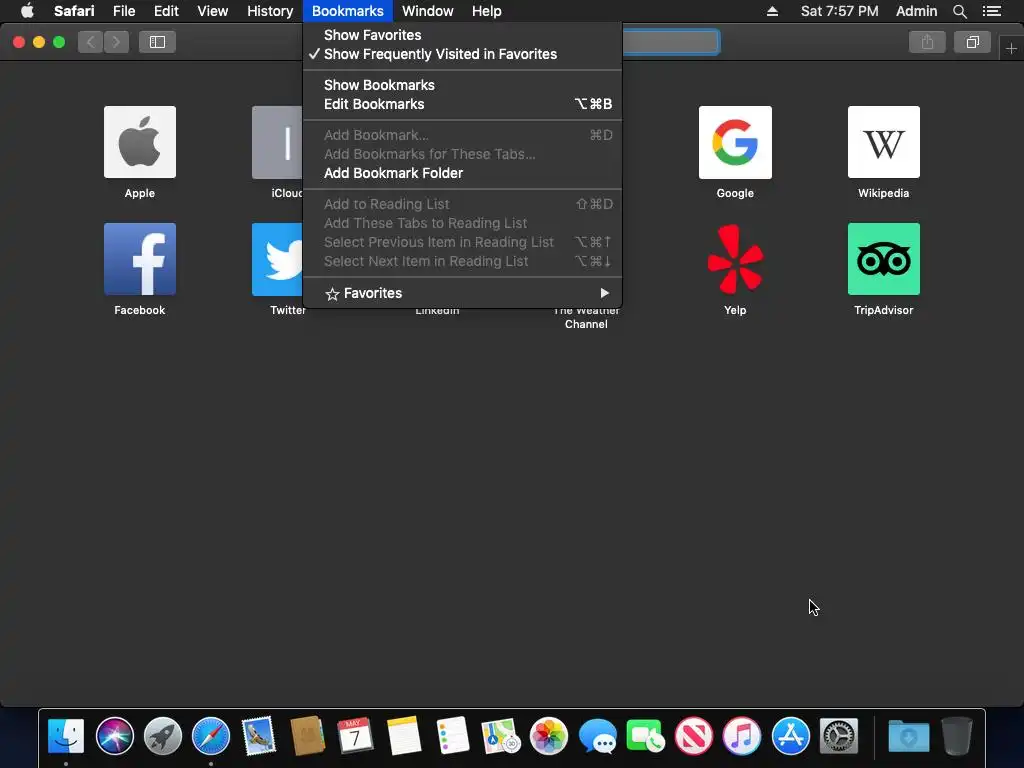Click the Admin user menu
1024x768 pixels.
tap(916, 11)
